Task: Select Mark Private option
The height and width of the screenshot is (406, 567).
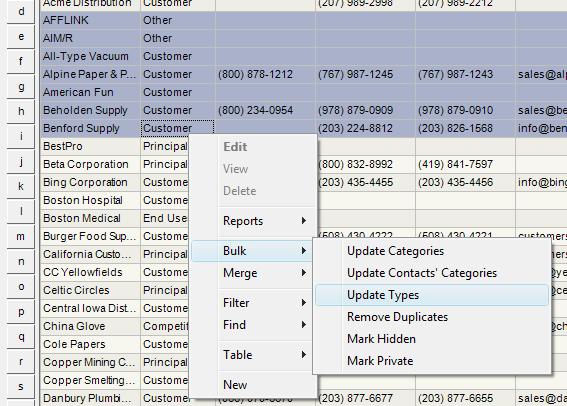Action: coord(432,361)
